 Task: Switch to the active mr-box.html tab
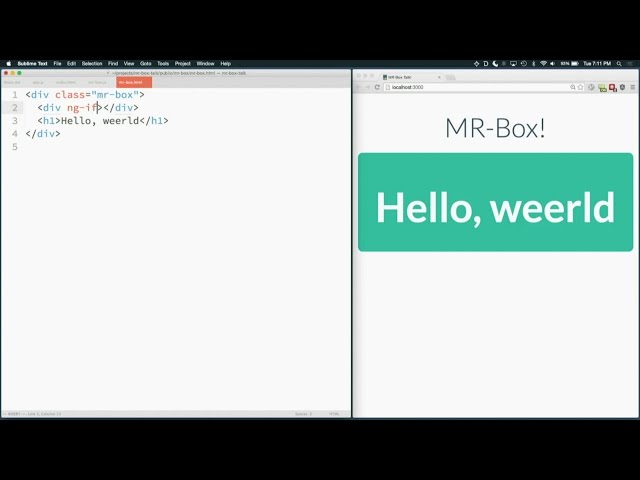point(134,82)
